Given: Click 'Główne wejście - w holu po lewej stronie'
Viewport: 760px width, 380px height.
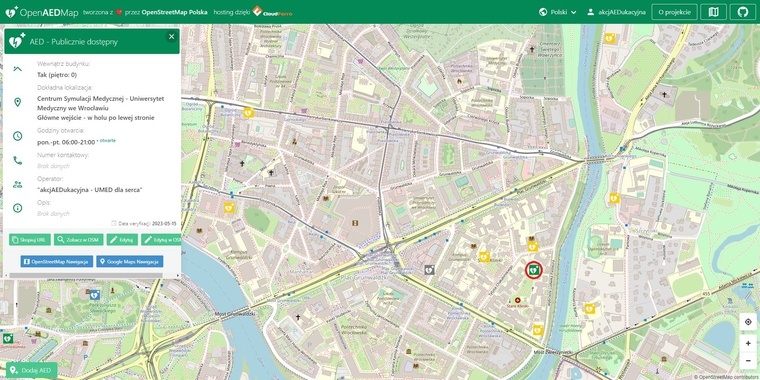Looking at the screenshot, I should (95, 117).
